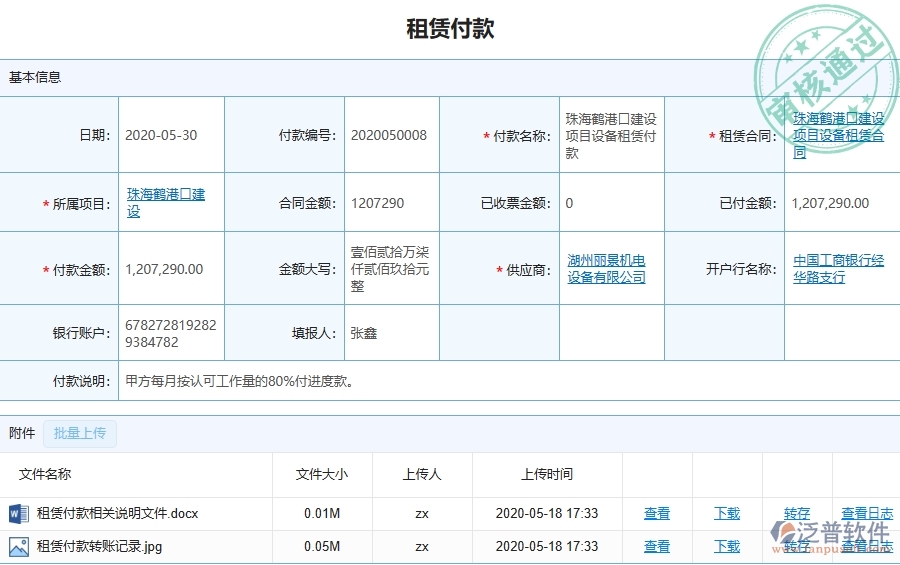900x565 pixels.
Task: View log for the docx file
Action: (x=866, y=514)
